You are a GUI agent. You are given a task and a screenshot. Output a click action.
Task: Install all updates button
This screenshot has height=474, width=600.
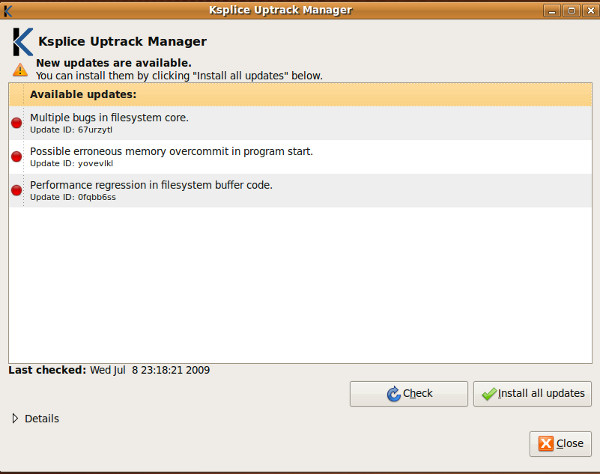pos(532,394)
